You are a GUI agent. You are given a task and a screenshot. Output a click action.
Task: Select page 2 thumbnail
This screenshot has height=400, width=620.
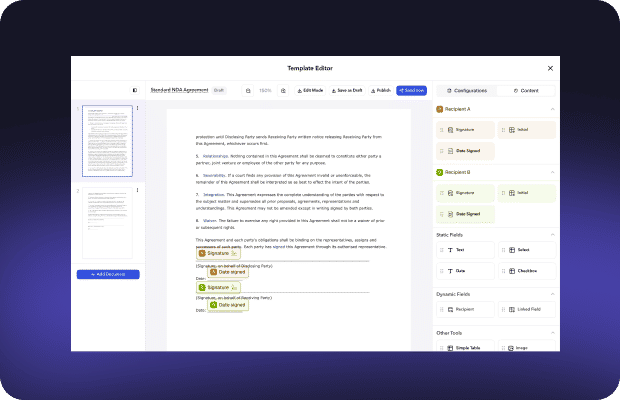pyautogui.click(x=108, y=223)
